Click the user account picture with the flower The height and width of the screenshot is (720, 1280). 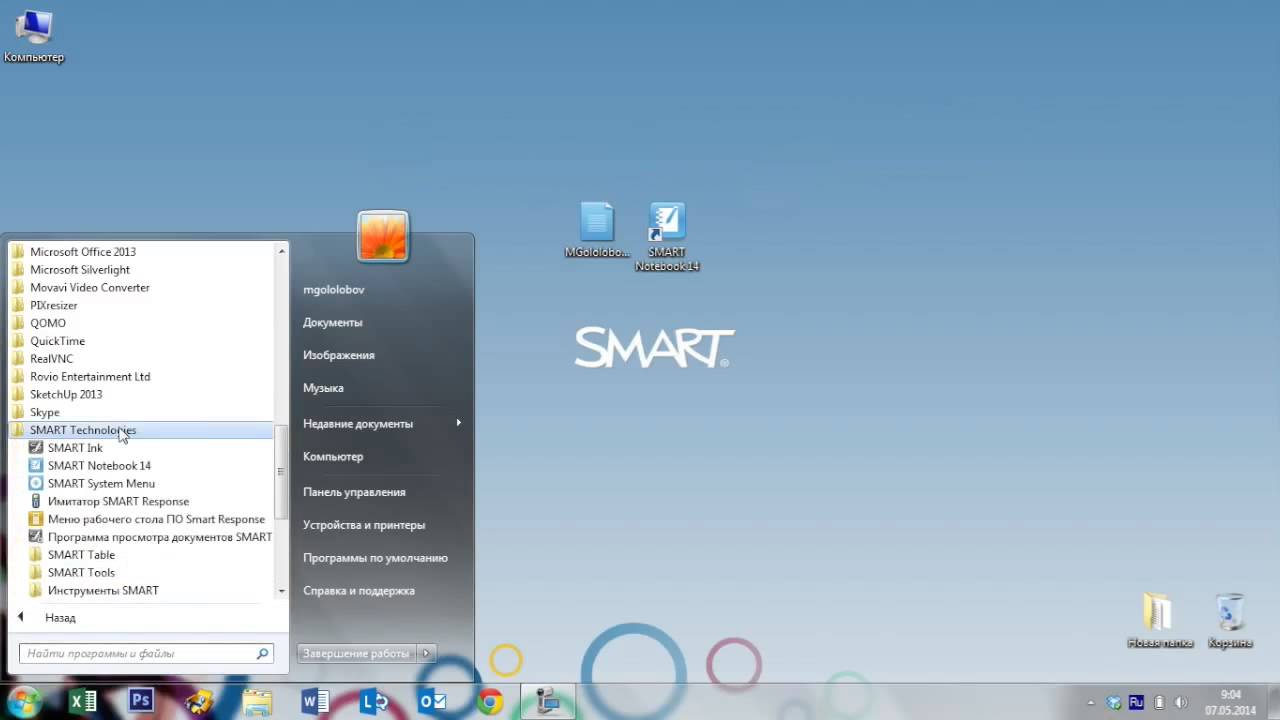pyautogui.click(x=382, y=237)
